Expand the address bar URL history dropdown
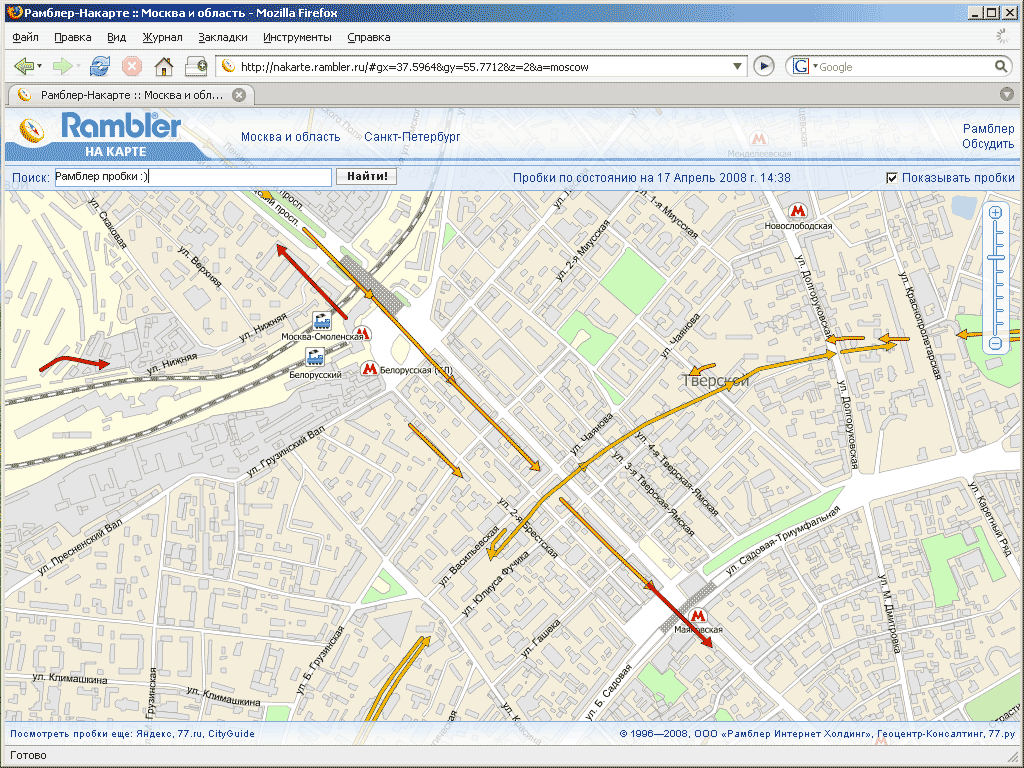This screenshot has width=1024, height=768. click(737, 66)
